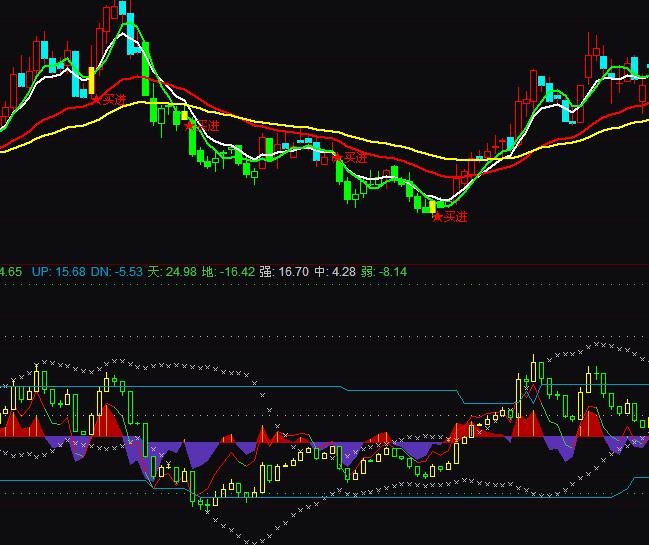Click the 弱: -8.14 weak value
Image resolution: width=649 pixels, height=545 pixels.
coord(381,271)
